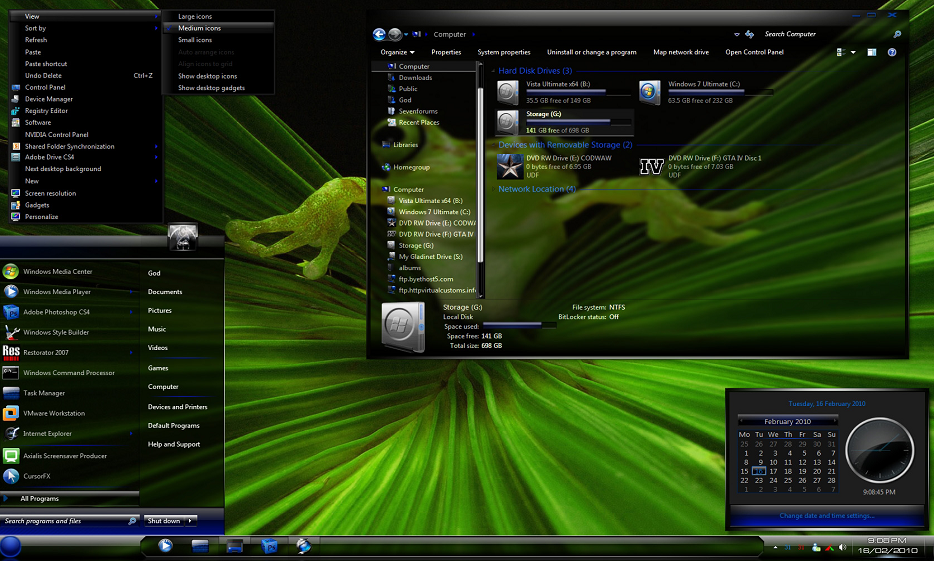Collapse Devices with Removable Storage group
The image size is (934, 561).
pos(494,145)
